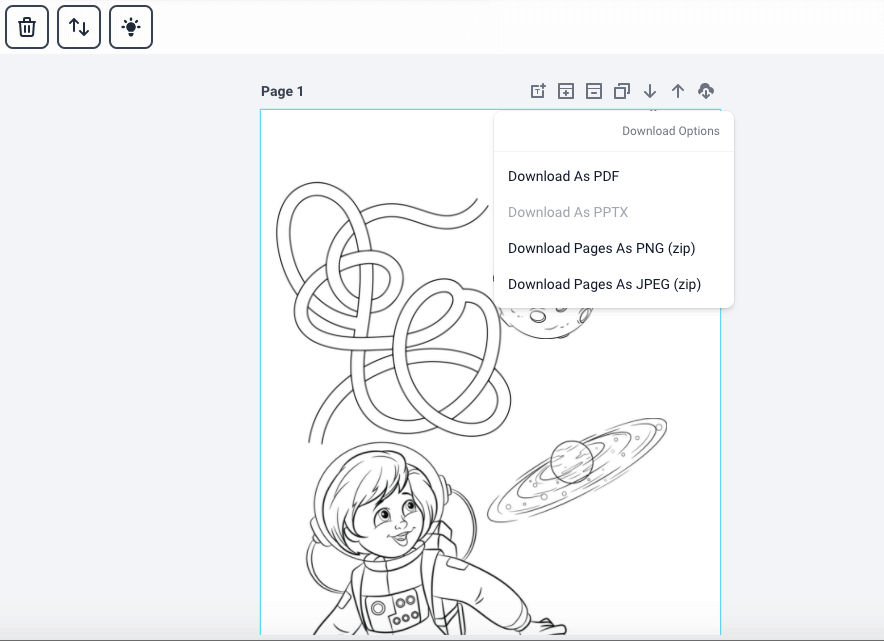This screenshot has height=641, width=884.
Task: Click the add page plus icon
Action: [x=566, y=91]
